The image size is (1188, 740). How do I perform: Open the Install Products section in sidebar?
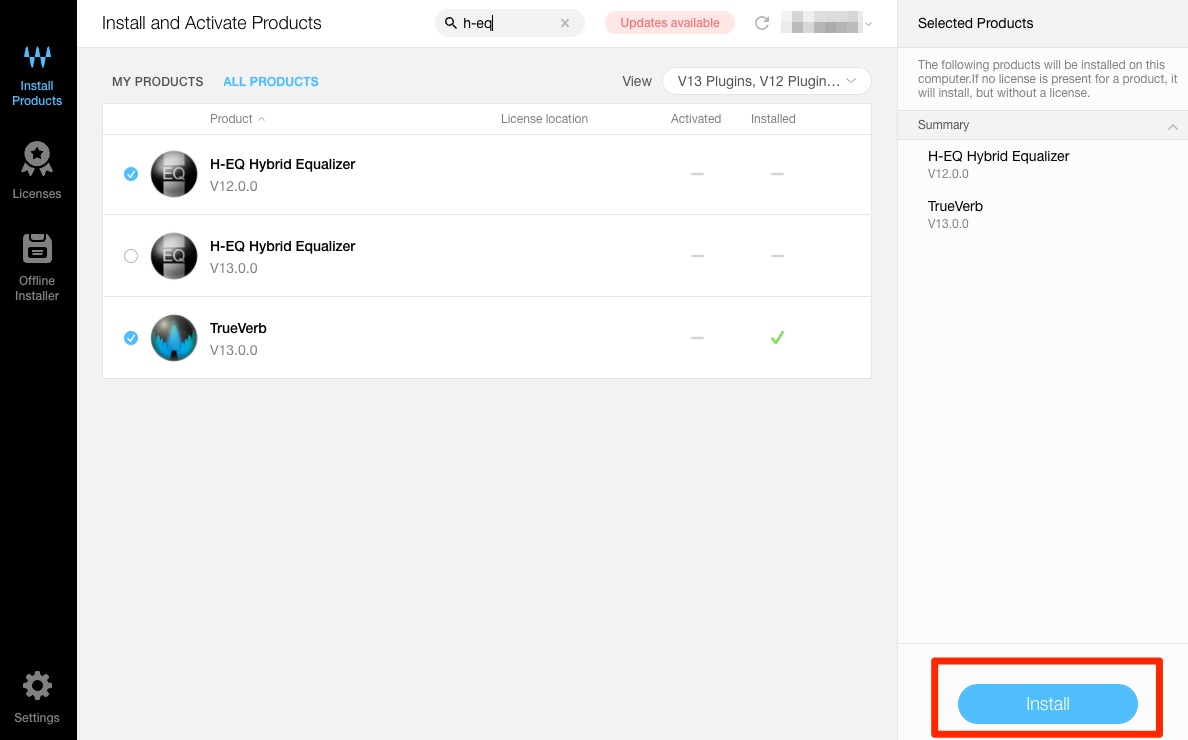tap(37, 76)
